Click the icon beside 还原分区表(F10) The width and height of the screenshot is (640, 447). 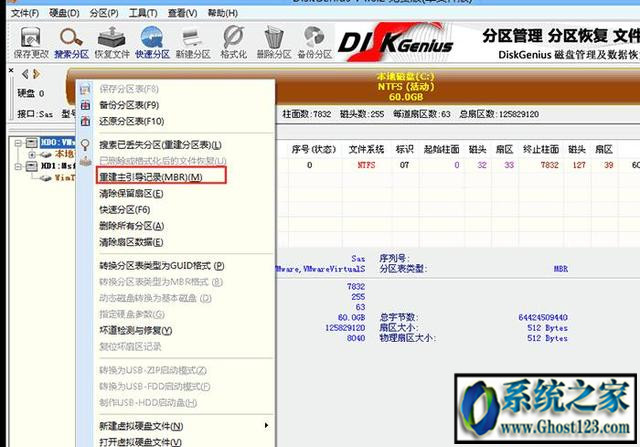point(85,121)
